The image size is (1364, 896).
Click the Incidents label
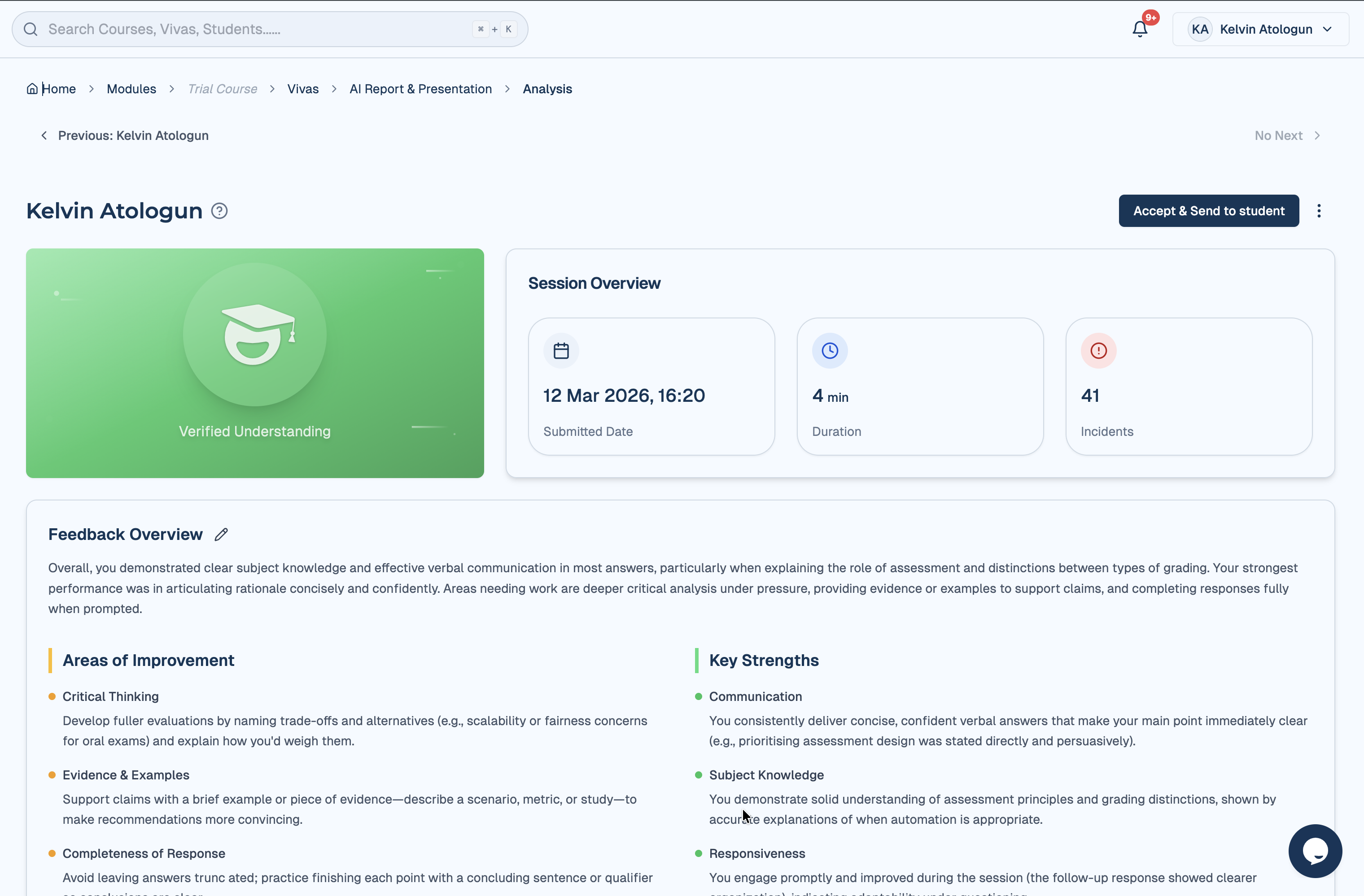click(x=1107, y=431)
